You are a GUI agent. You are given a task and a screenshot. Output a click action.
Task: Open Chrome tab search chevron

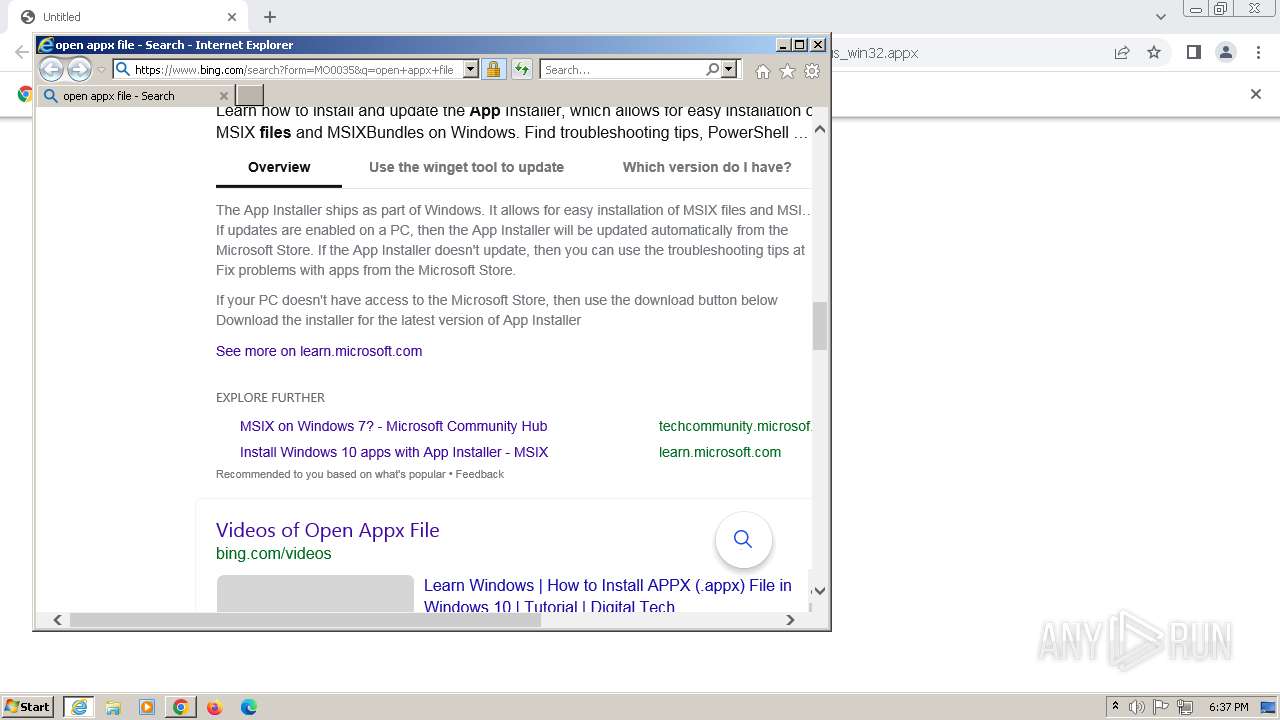pos(1161,17)
